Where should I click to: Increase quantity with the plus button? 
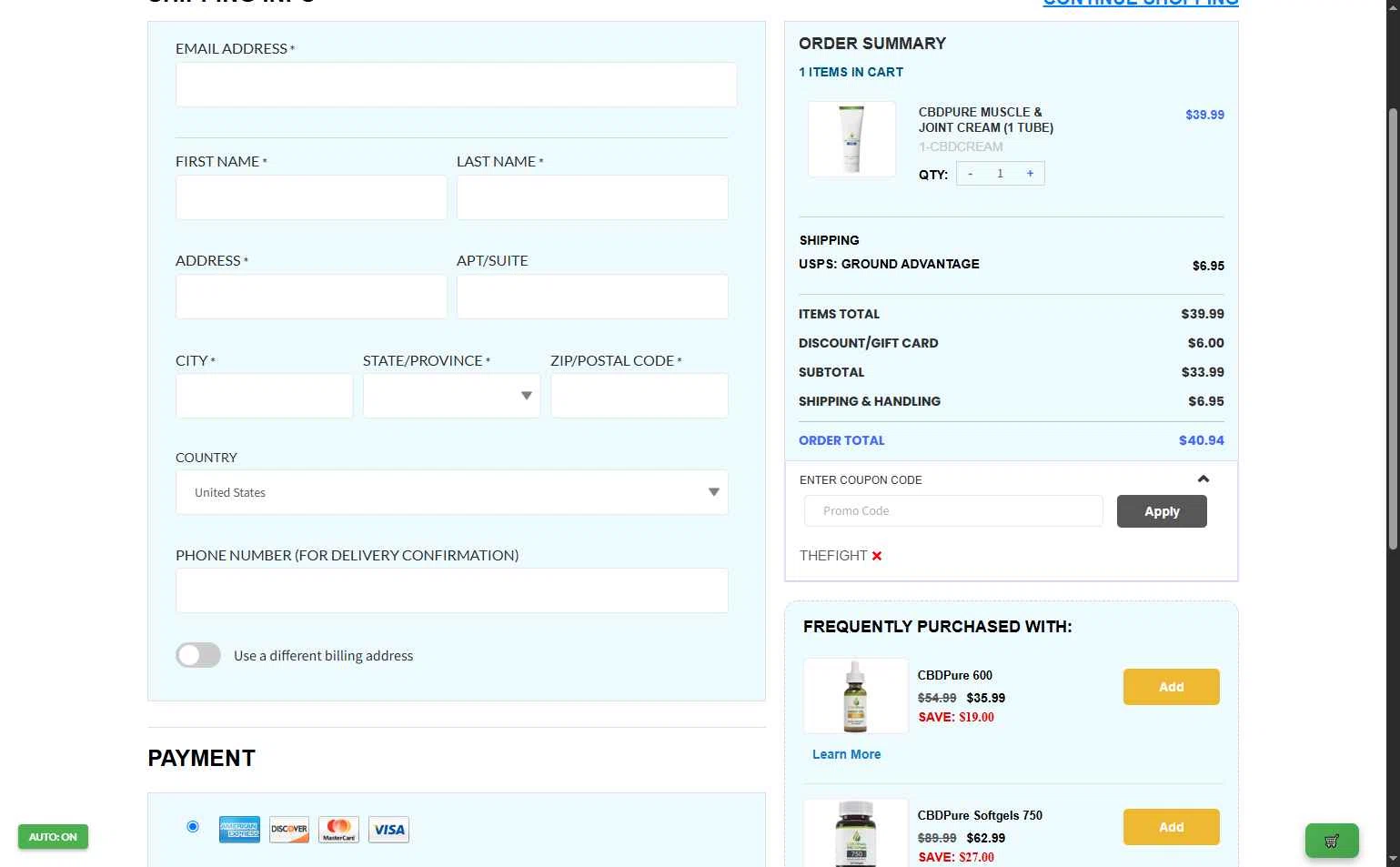pyautogui.click(x=1030, y=174)
